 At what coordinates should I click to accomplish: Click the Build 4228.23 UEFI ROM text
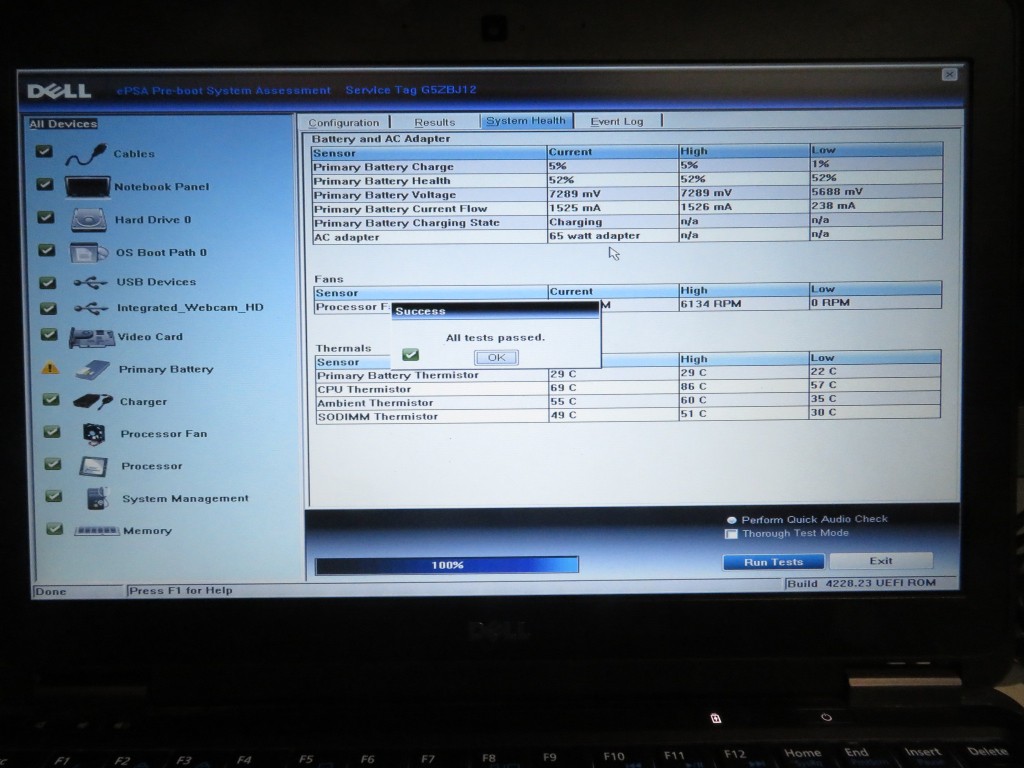861,583
